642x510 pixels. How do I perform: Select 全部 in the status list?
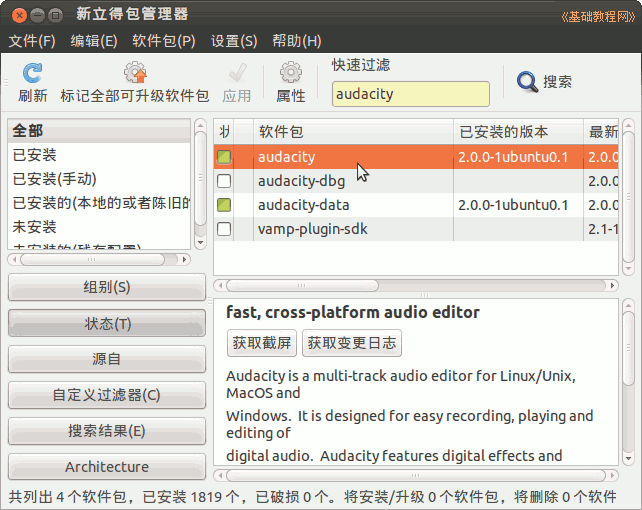click(99, 131)
